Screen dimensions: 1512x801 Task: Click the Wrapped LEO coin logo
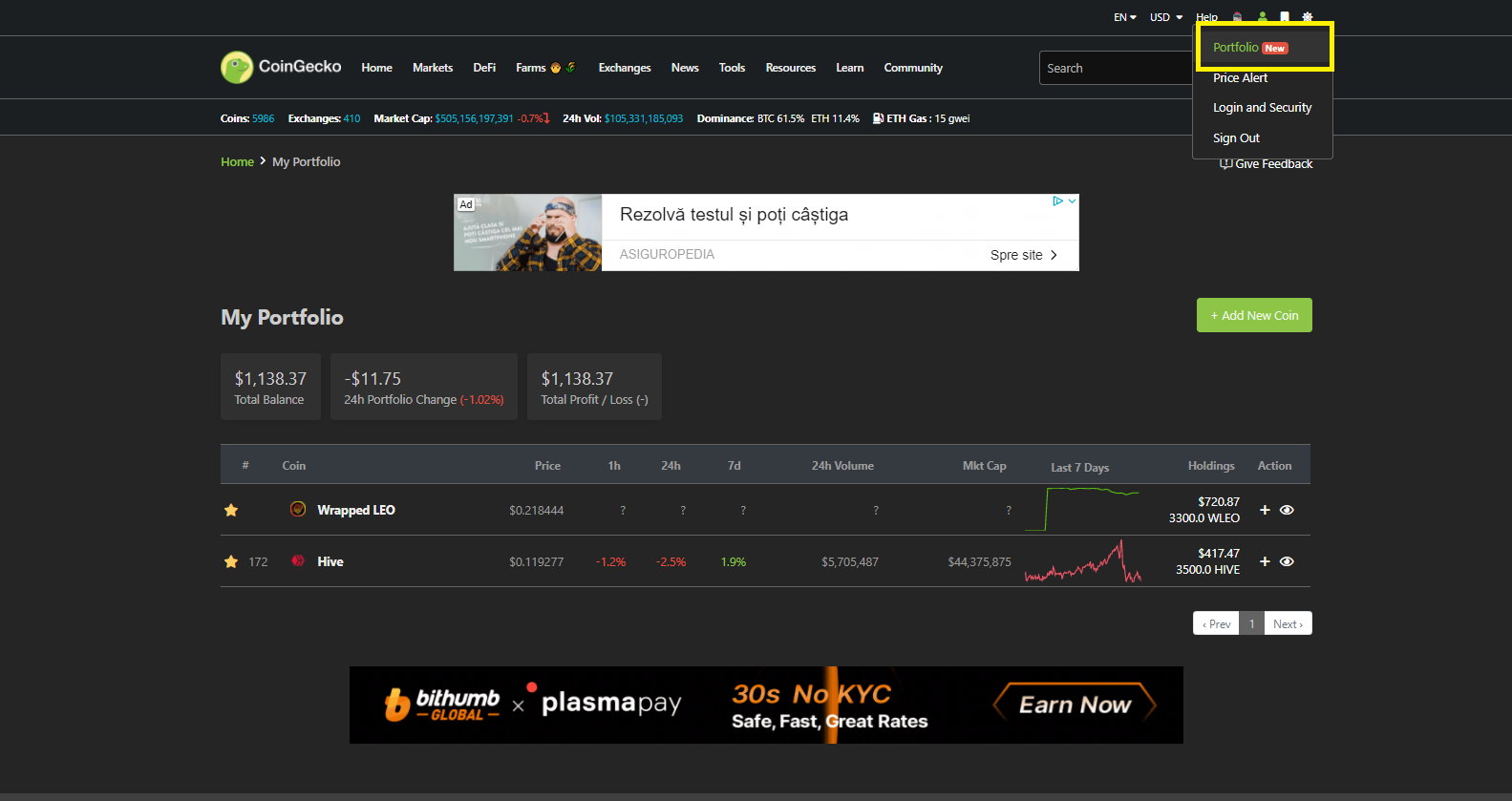click(298, 509)
